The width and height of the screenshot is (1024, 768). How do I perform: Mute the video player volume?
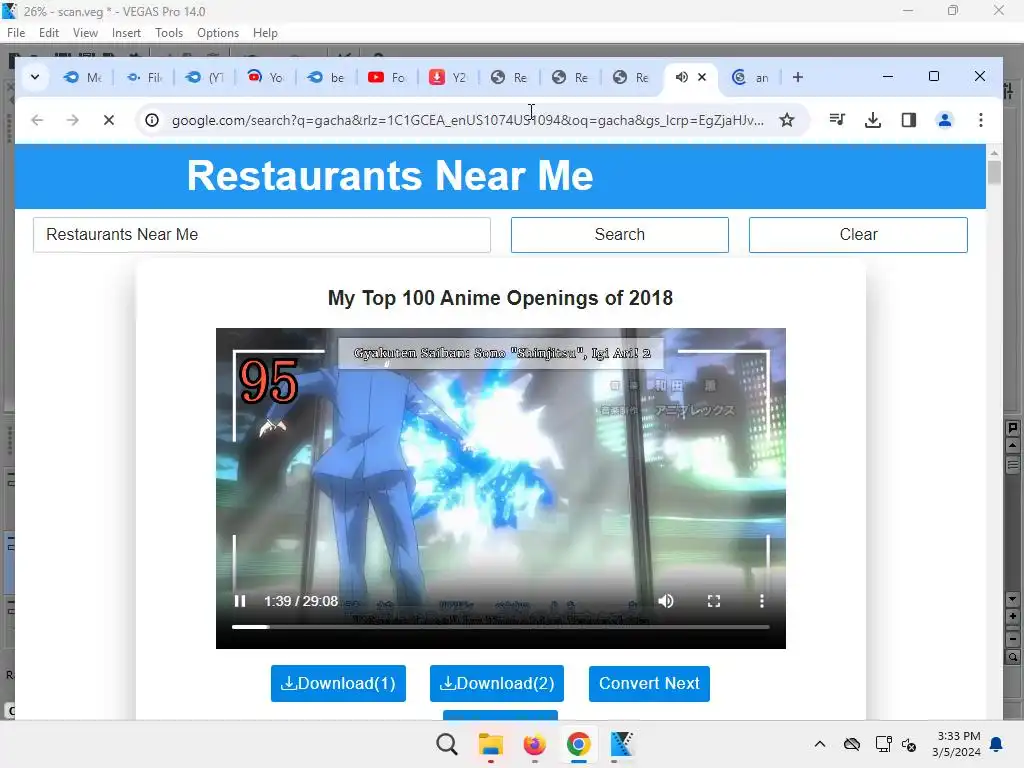[665, 601]
